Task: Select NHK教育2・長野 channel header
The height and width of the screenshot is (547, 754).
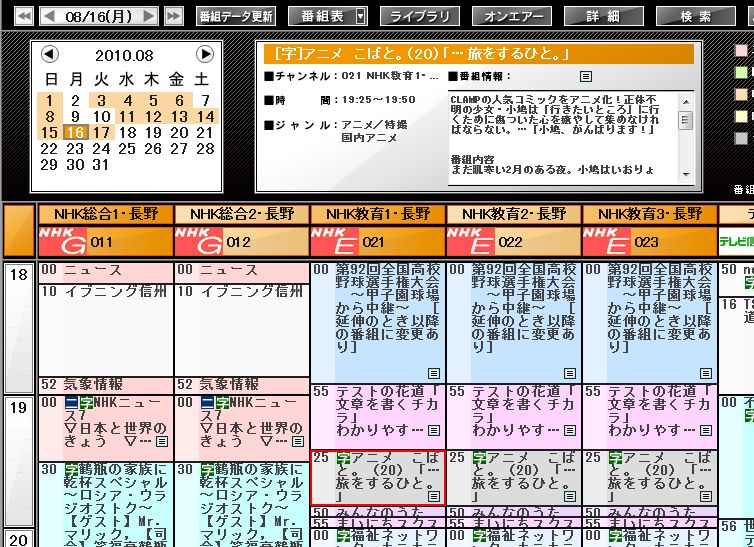Action: point(514,214)
